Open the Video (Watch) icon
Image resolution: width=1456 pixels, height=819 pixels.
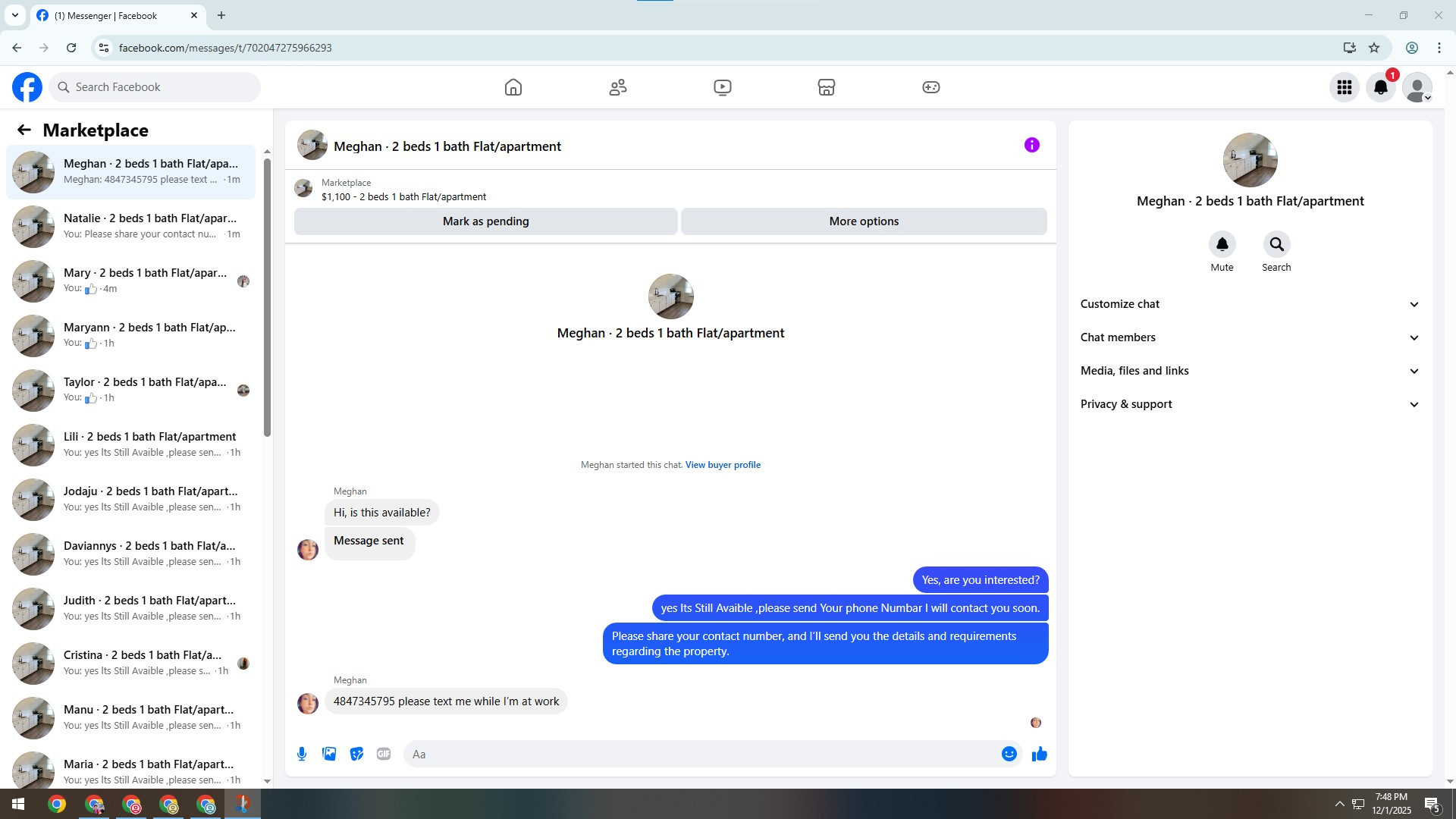pos(723,87)
